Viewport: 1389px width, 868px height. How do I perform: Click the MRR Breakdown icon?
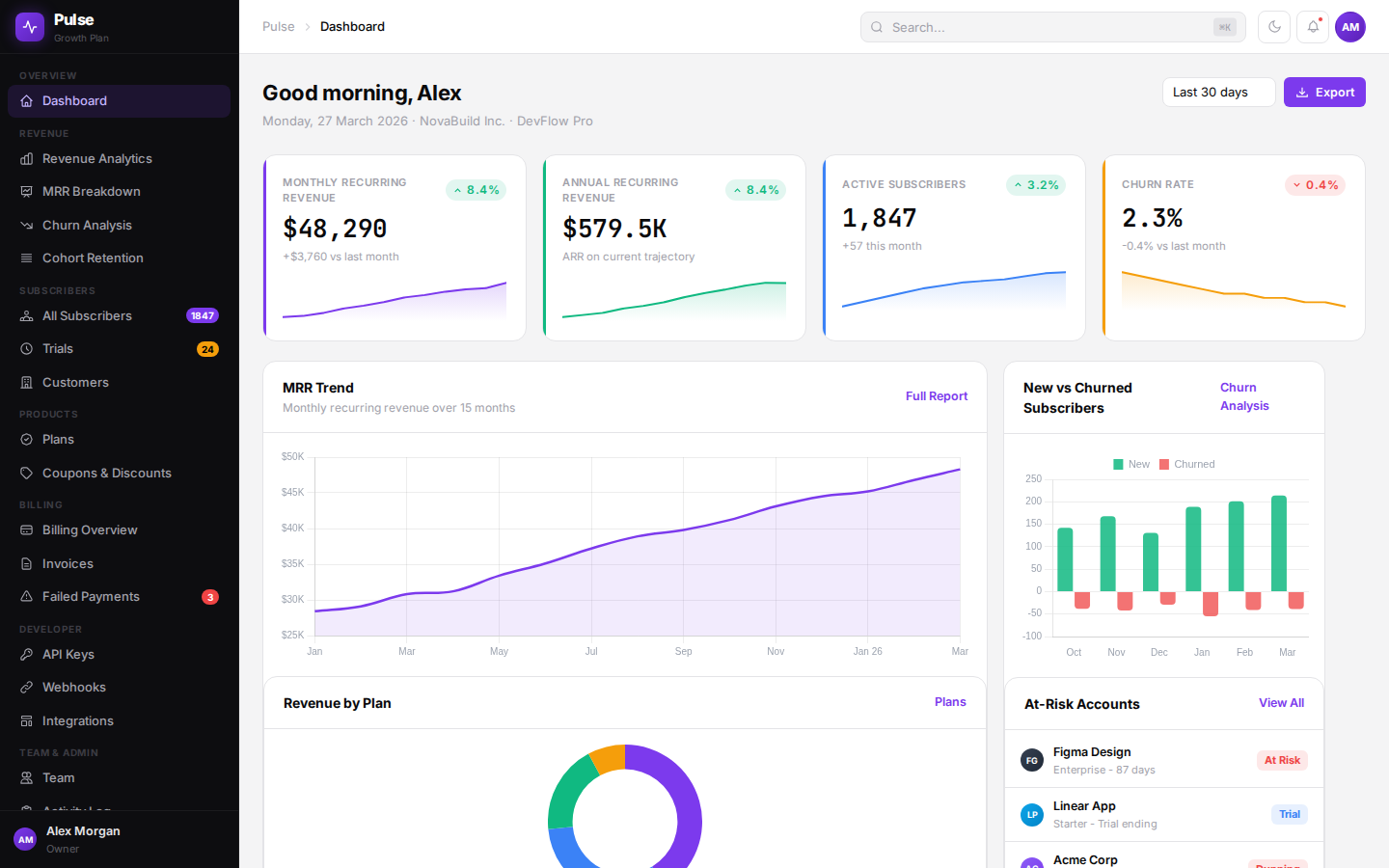click(27, 192)
